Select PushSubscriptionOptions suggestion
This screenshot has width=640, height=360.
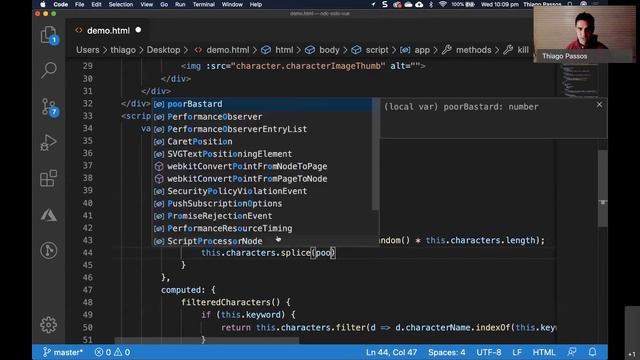(262, 203)
